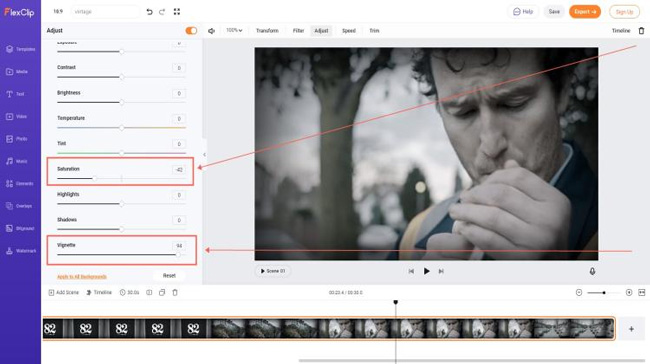Click the Saturation value box
This screenshot has height=364, width=650.
coord(179,170)
